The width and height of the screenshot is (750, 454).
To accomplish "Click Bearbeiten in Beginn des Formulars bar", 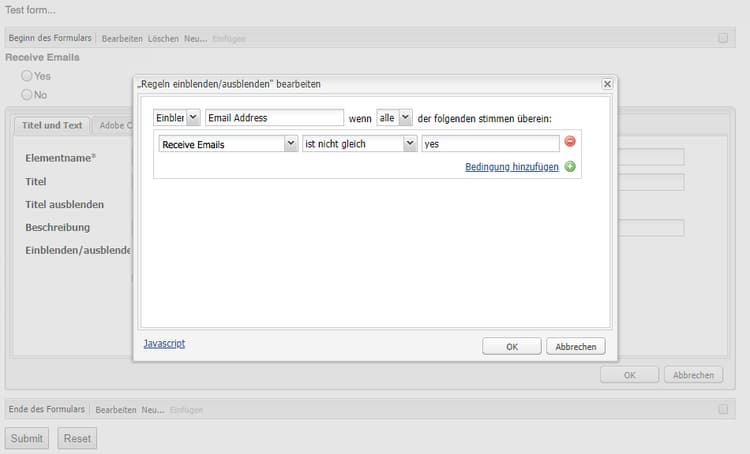I will (x=122, y=39).
